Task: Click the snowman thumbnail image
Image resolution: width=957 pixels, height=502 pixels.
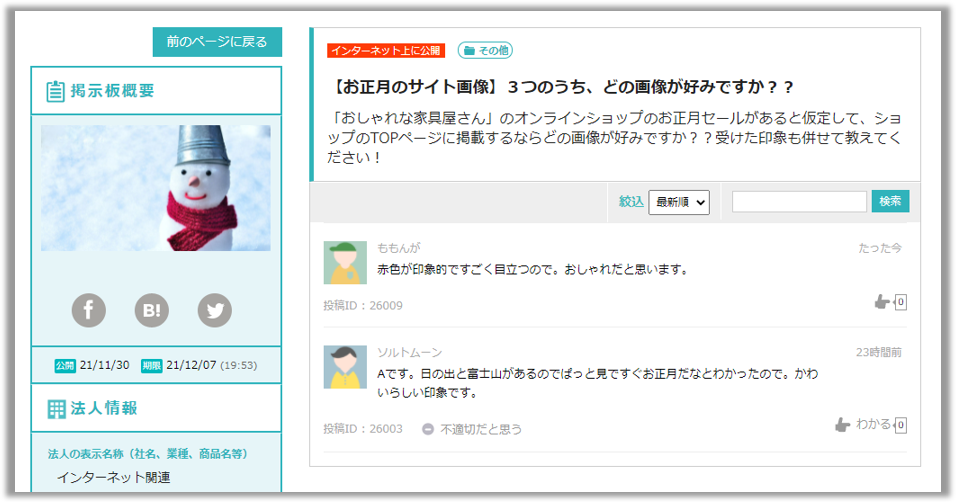Action: pos(156,188)
